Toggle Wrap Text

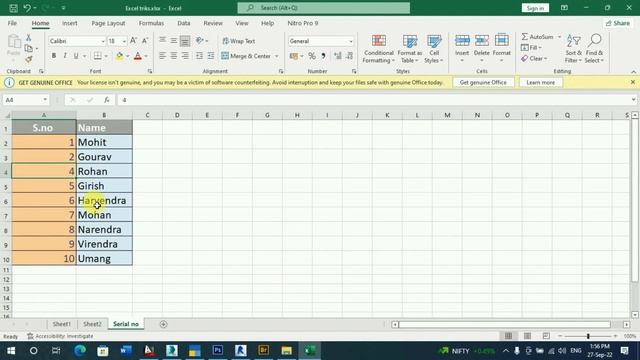click(239, 41)
